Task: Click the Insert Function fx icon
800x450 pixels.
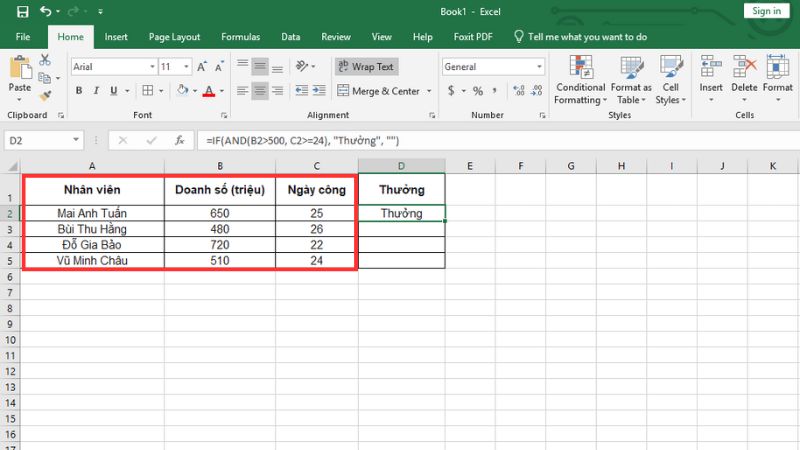Action: [x=179, y=141]
